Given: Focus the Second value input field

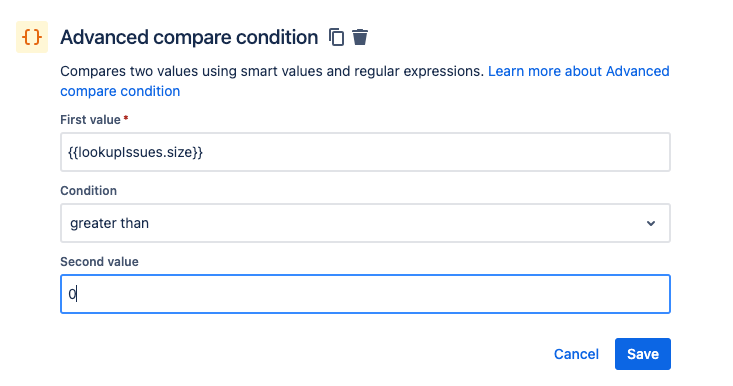Looking at the screenshot, I should coord(365,294).
